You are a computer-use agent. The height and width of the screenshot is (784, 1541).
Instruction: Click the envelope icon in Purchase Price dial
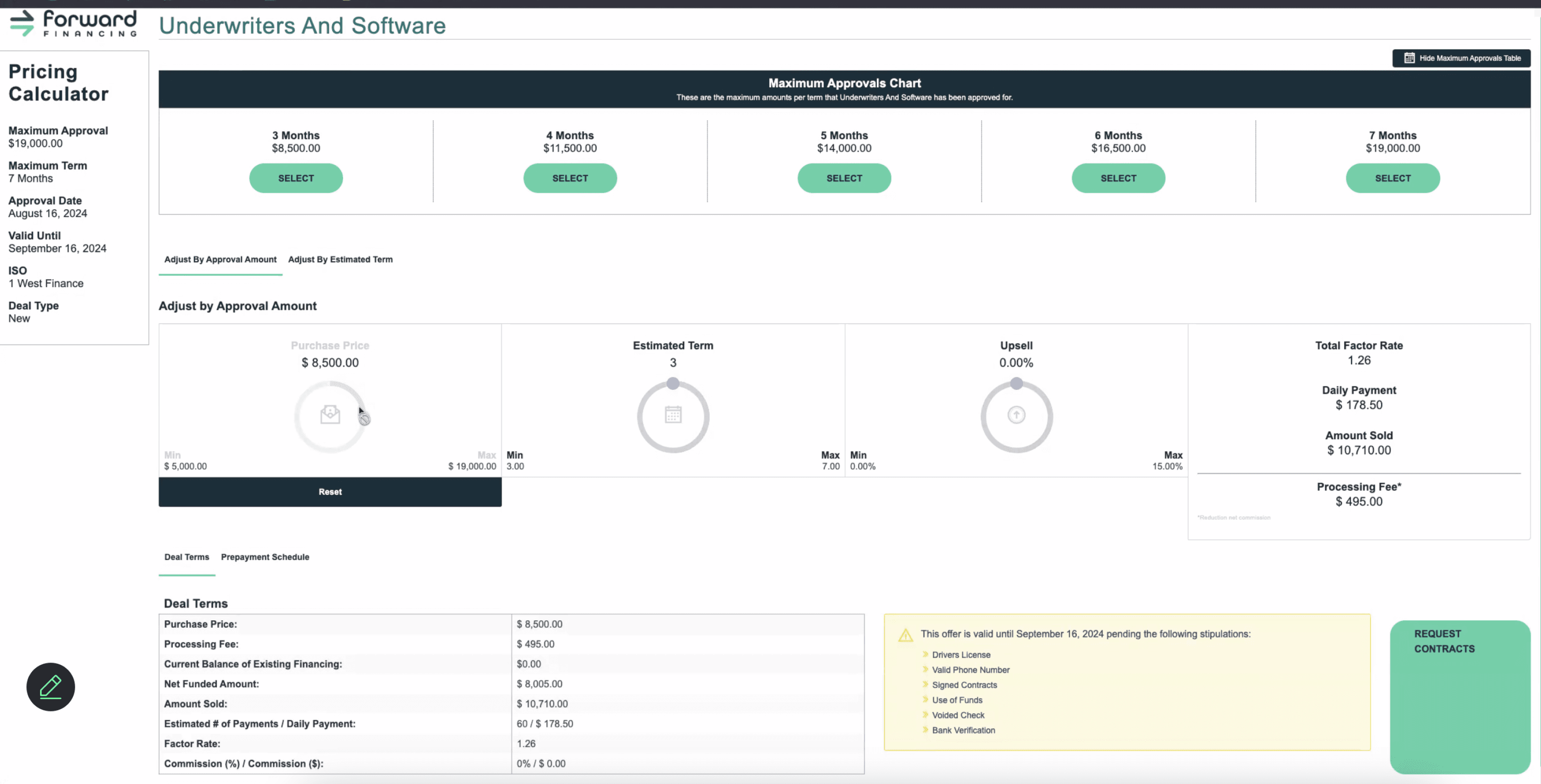pyautogui.click(x=330, y=414)
